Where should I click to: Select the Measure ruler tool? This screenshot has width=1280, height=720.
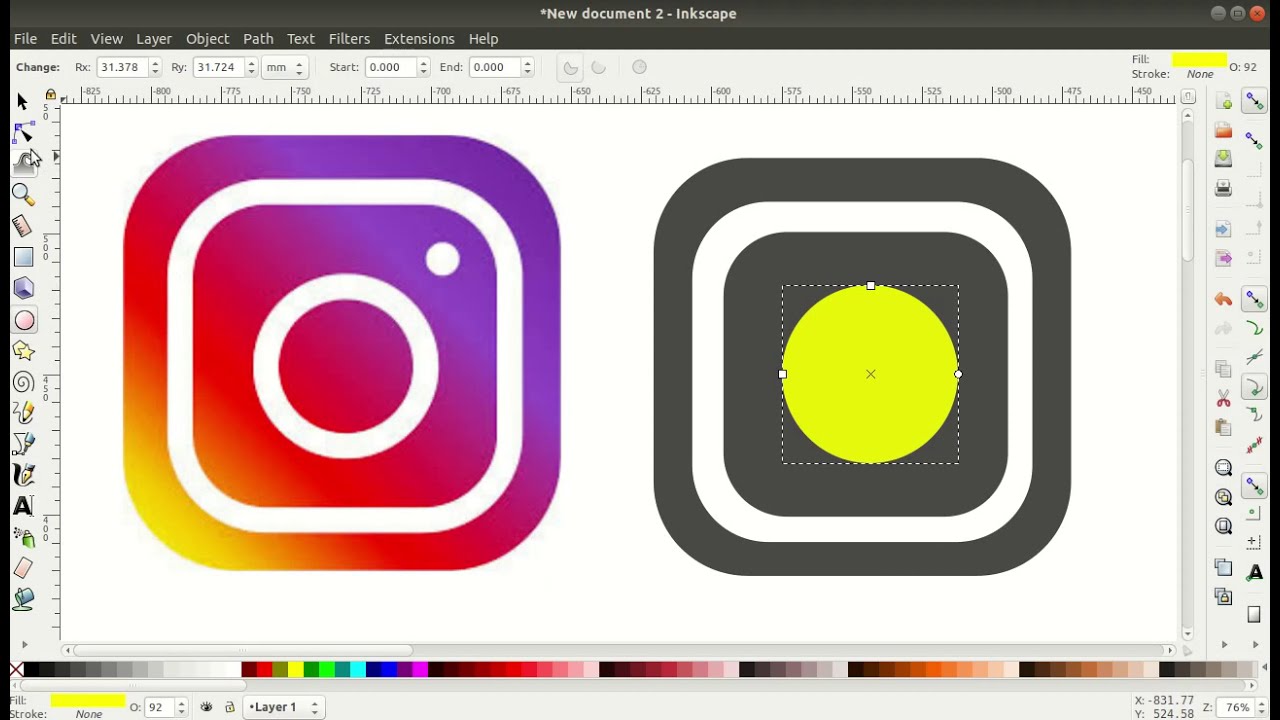click(23, 226)
